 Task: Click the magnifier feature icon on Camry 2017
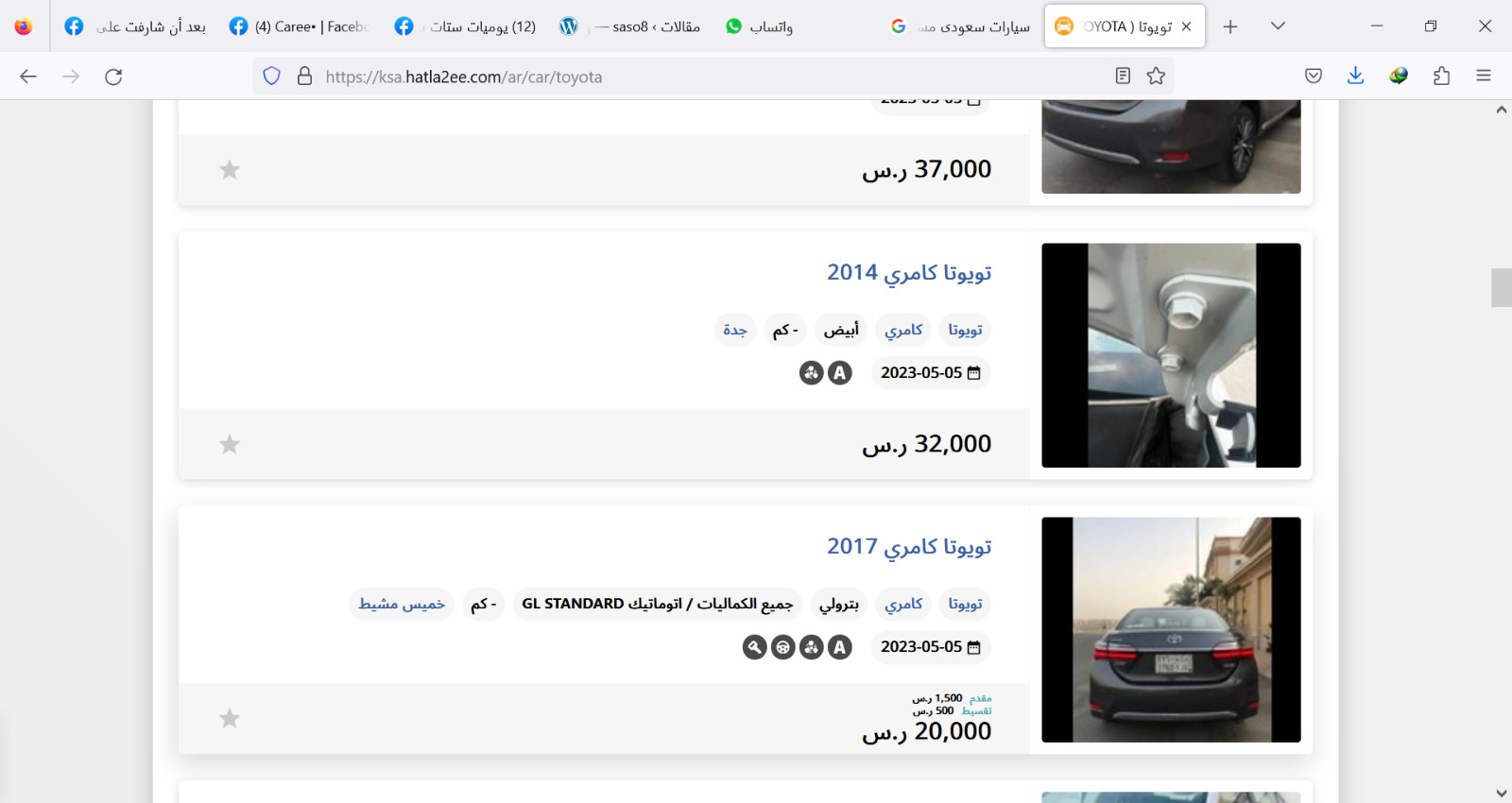coord(754,647)
